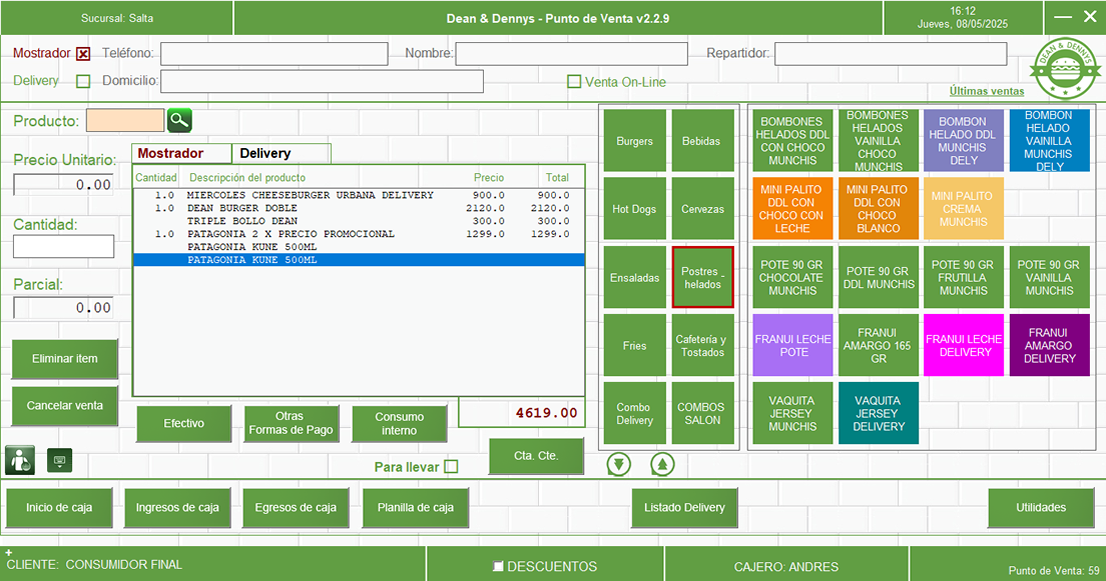Click the Repartidor input field
Image resolution: width=1106 pixels, height=581 pixels.
tap(891, 54)
